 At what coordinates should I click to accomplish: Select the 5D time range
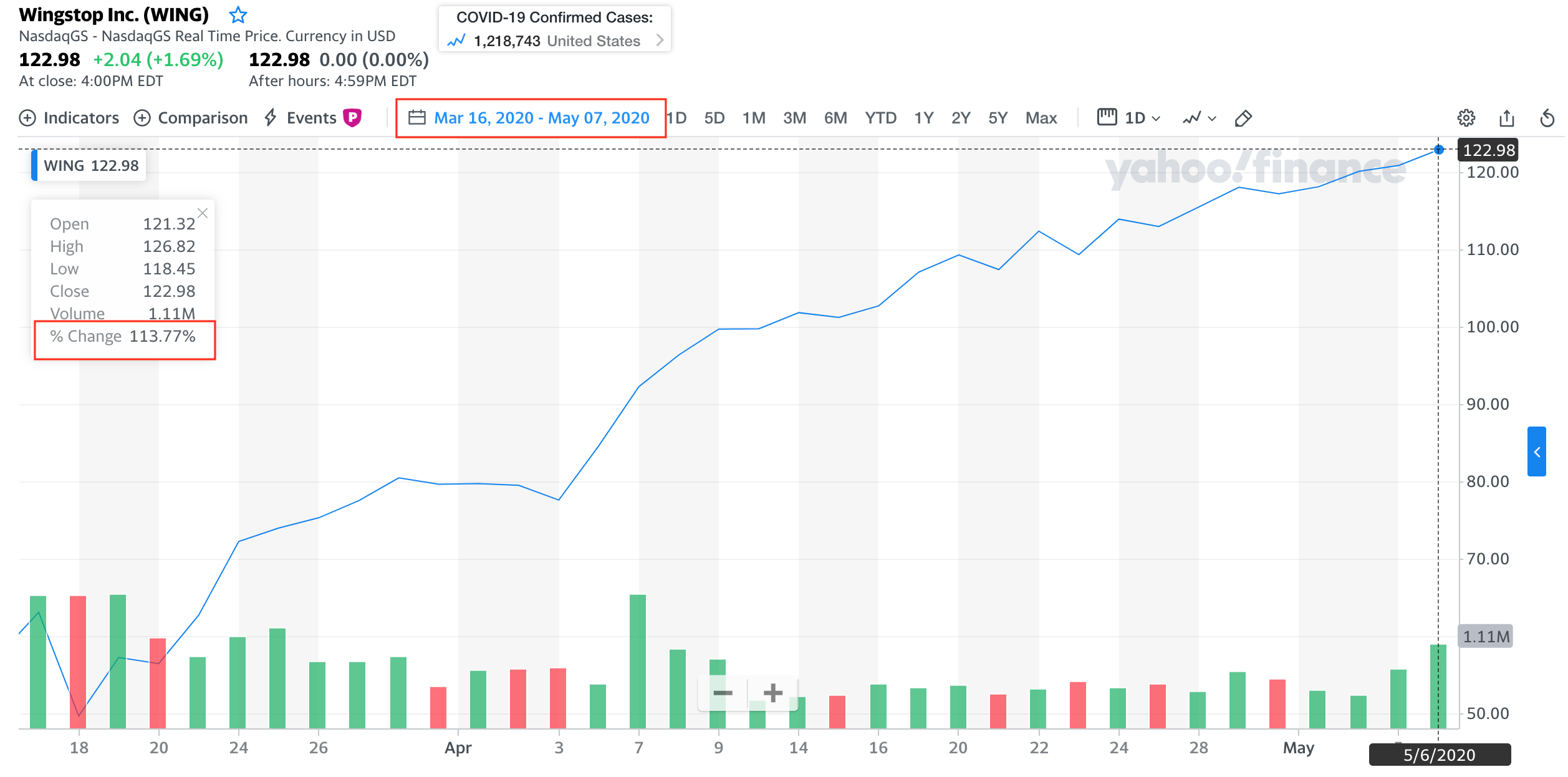714,118
